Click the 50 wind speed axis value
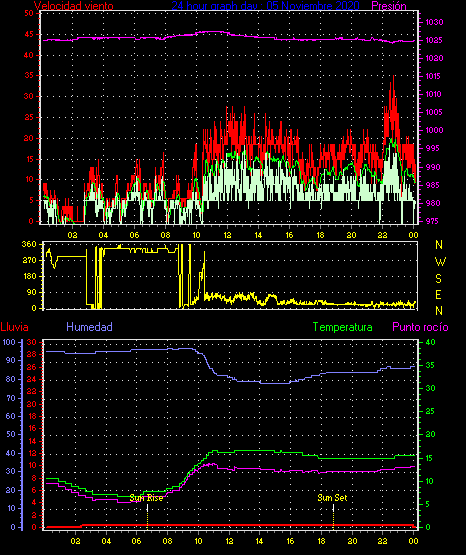This screenshot has width=466, height=555. [x=29, y=13]
